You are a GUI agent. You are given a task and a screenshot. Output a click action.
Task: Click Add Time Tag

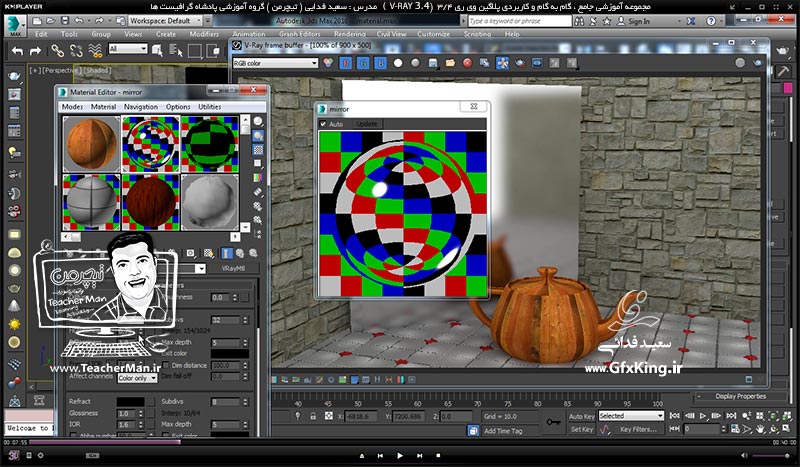[503, 431]
